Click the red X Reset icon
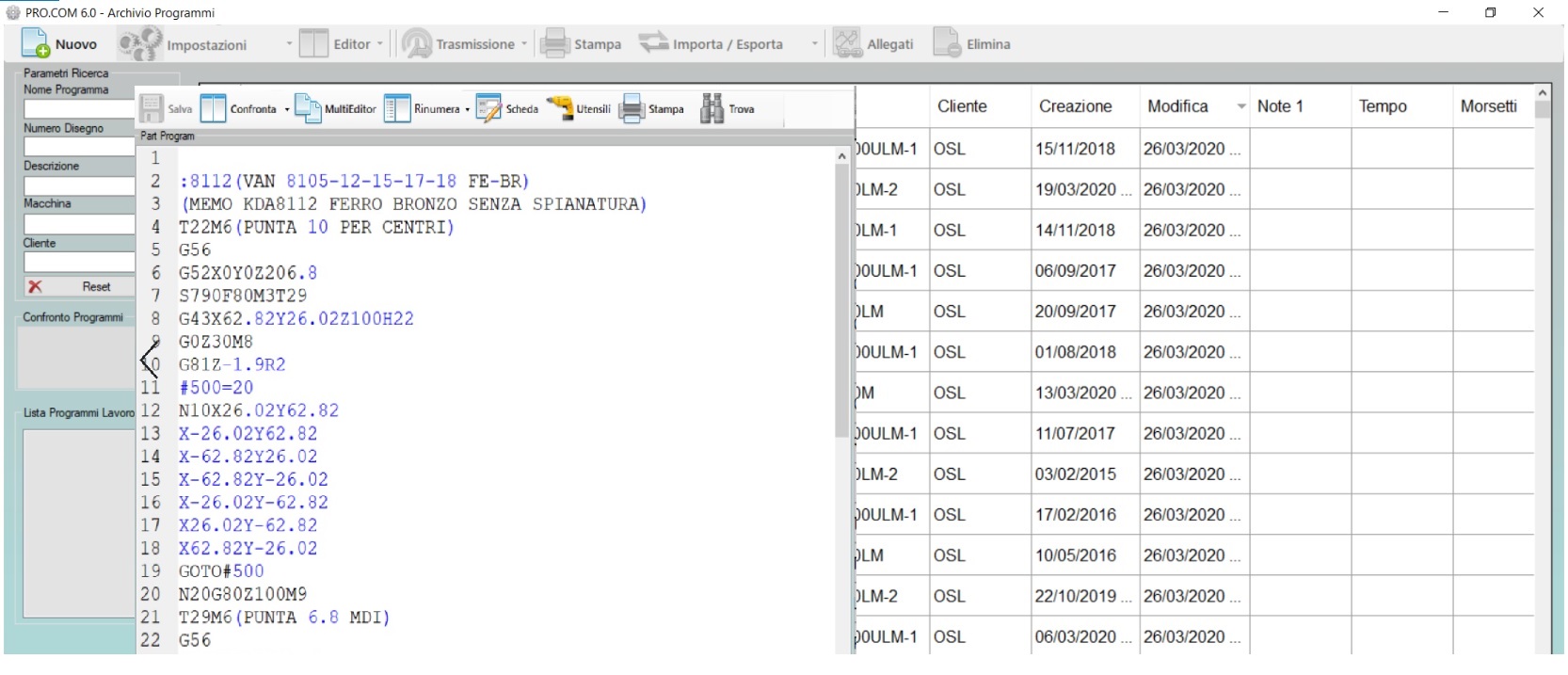The height and width of the screenshot is (675, 1568). pyautogui.click(x=35, y=286)
